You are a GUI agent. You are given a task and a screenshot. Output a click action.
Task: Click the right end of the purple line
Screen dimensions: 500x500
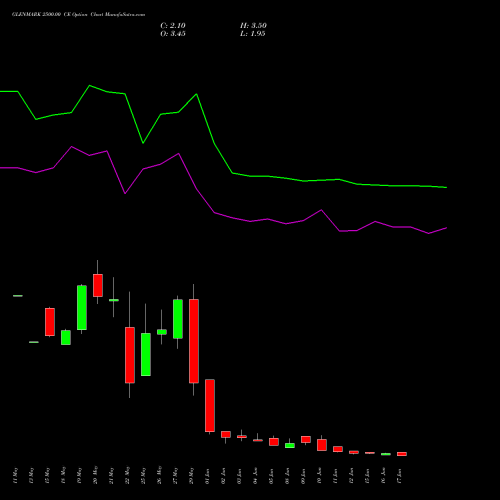click(x=446, y=228)
